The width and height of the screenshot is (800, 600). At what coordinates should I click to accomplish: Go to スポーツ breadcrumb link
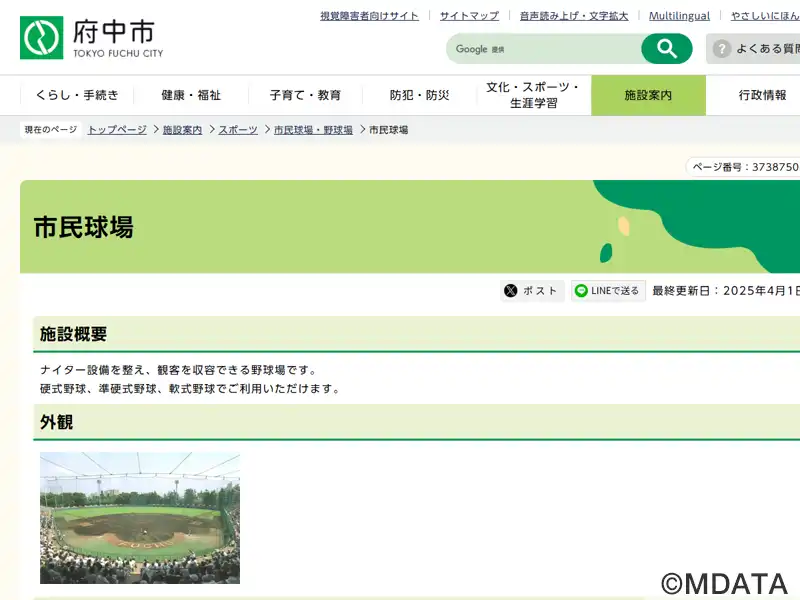[238, 130]
